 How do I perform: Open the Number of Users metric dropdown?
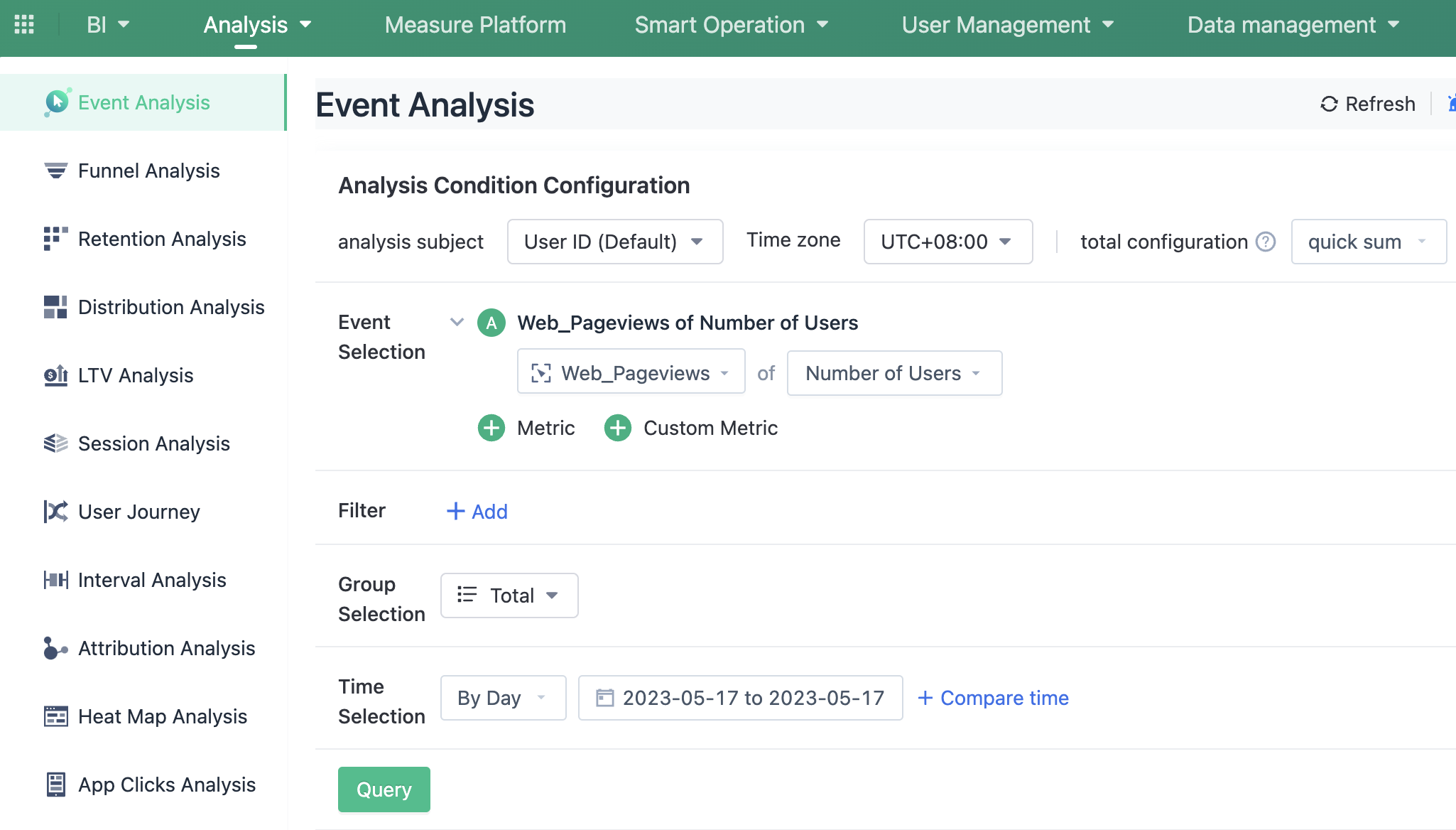pos(894,373)
